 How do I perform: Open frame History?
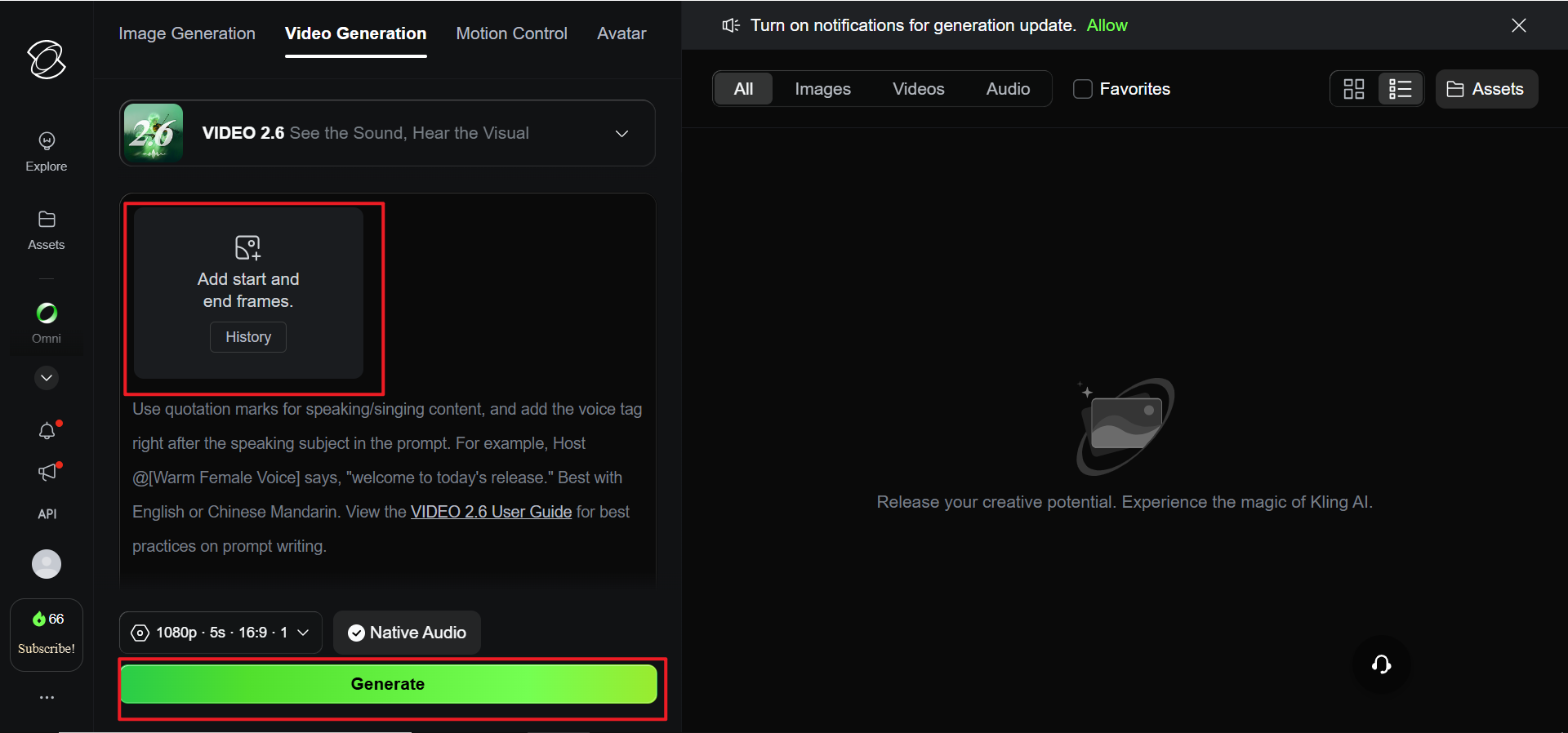248,337
